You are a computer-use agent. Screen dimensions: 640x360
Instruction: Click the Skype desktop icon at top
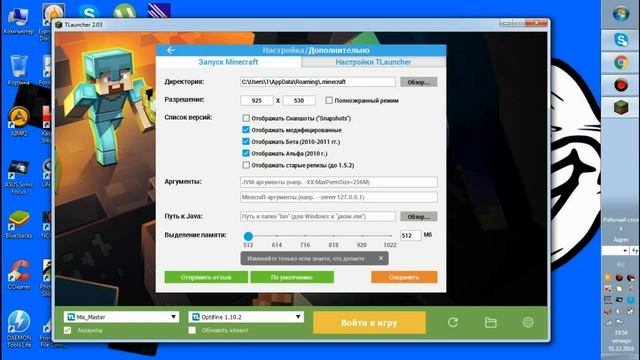click(89, 11)
